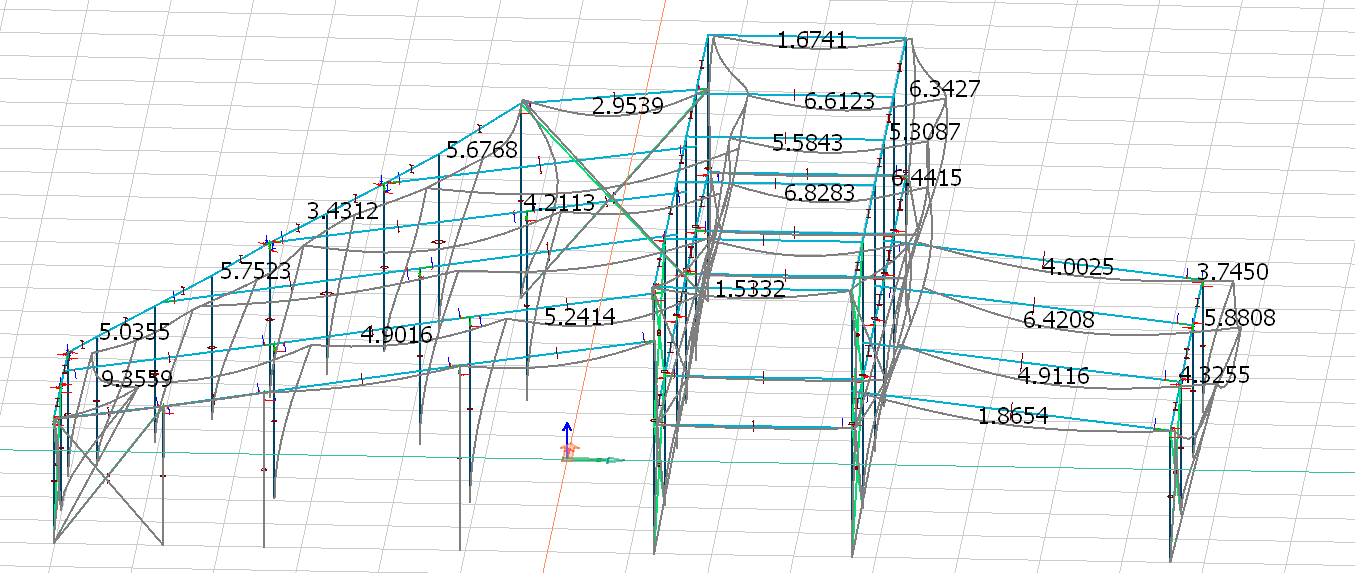Click the 5.6768 rafter value
Viewport: 1355px width, 573px height.
click(482, 150)
